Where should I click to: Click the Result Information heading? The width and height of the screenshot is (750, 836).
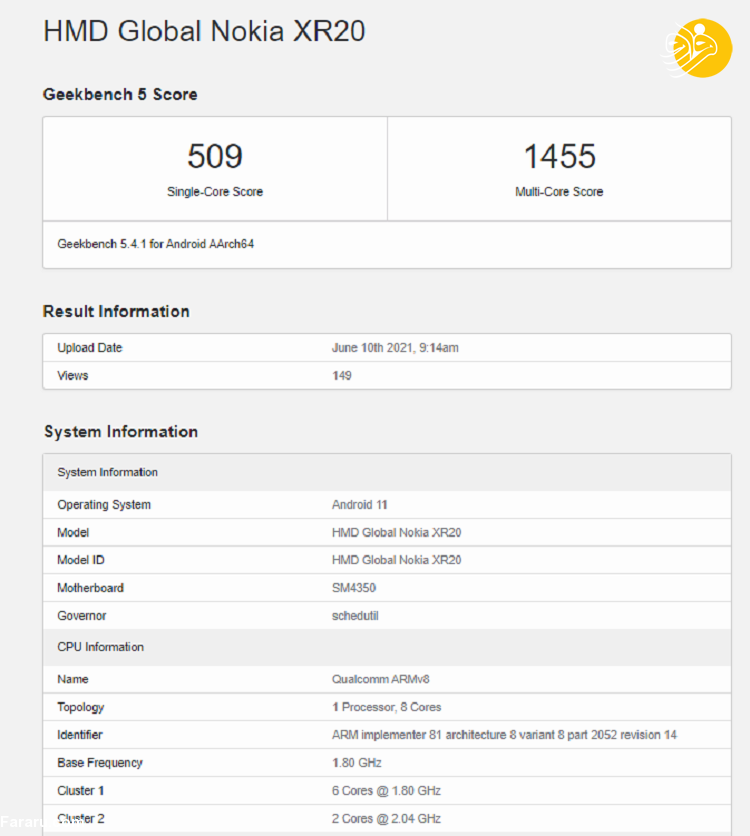coord(116,311)
